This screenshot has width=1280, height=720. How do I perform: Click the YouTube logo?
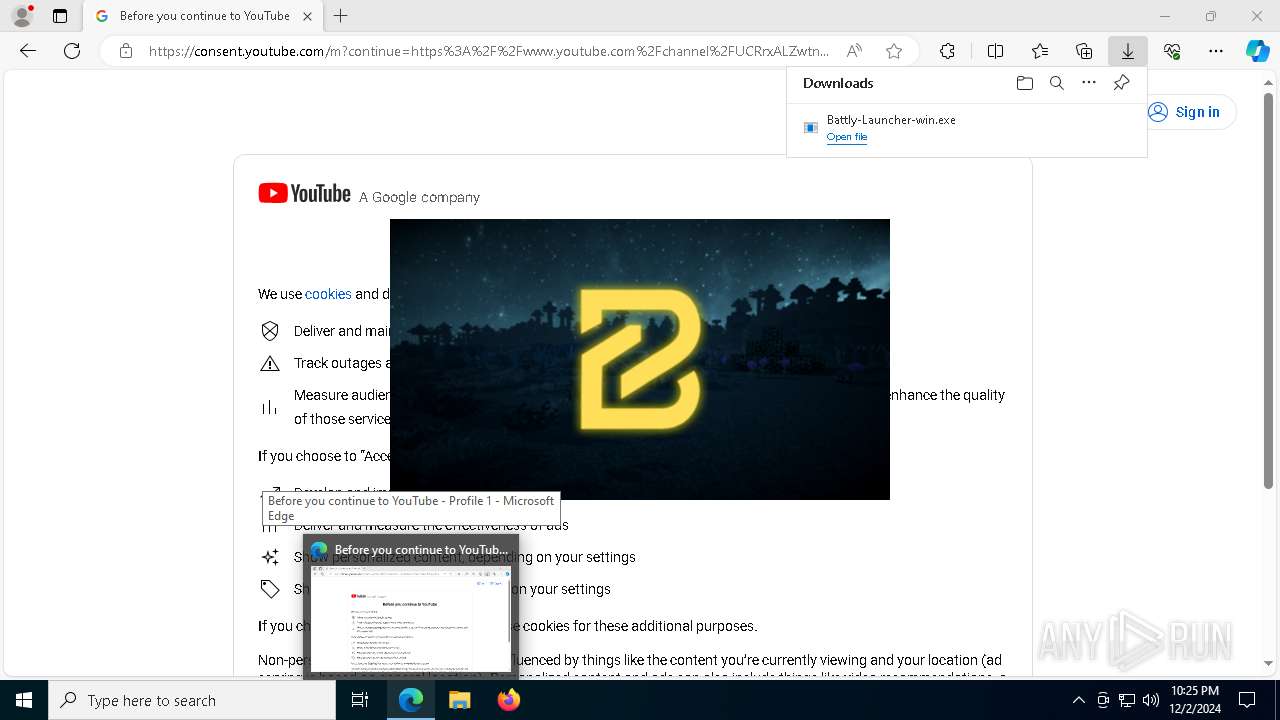pos(304,193)
